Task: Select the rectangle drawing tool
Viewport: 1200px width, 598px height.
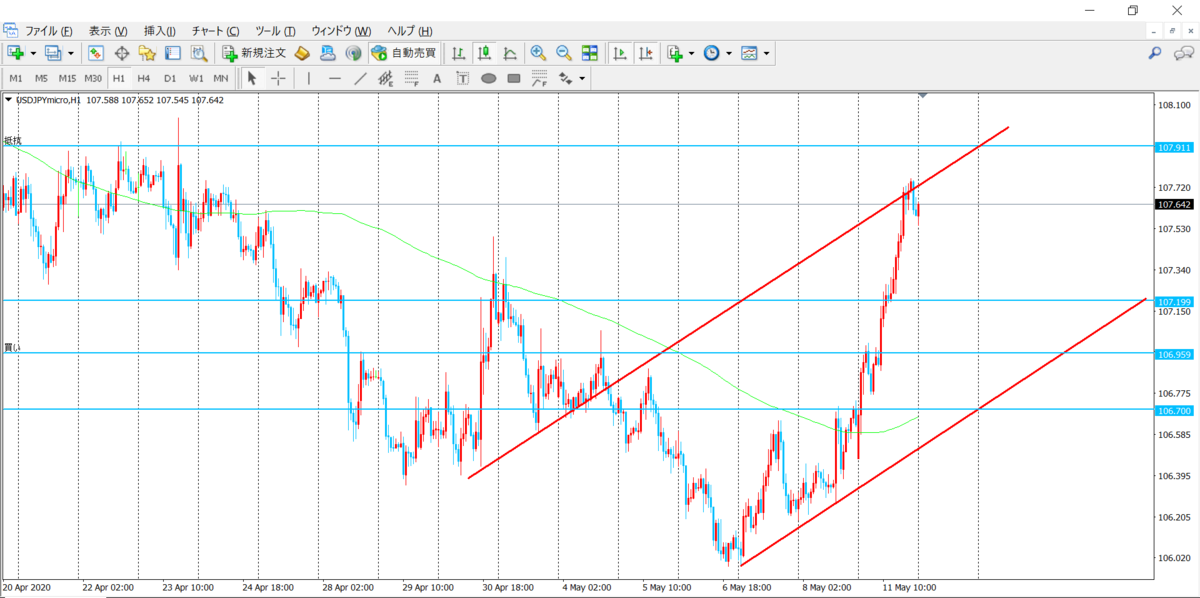Action: 514,78
